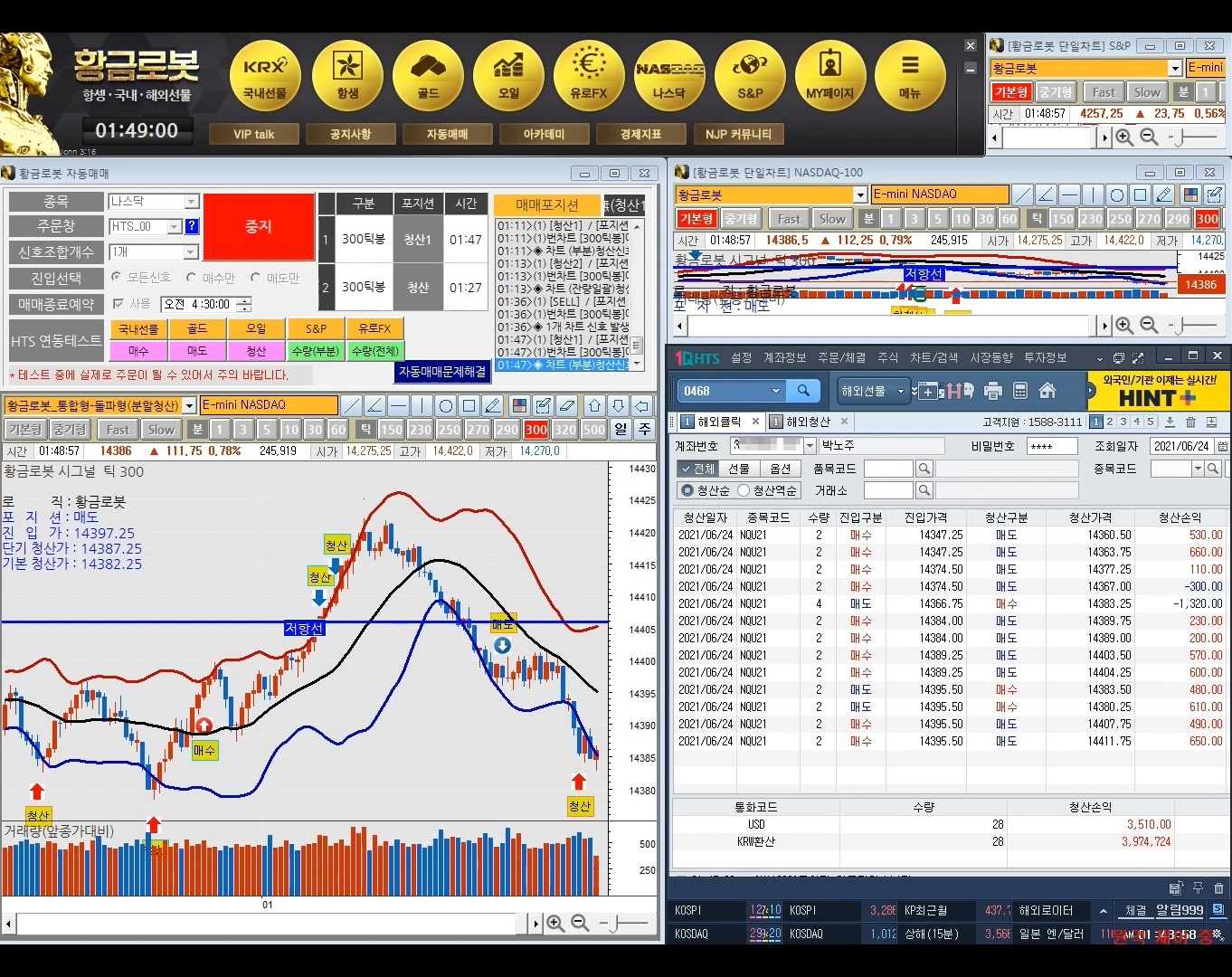Open the 유로FX market icon
1232x977 pixels.
pyautogui.click(x=589, y=77)
